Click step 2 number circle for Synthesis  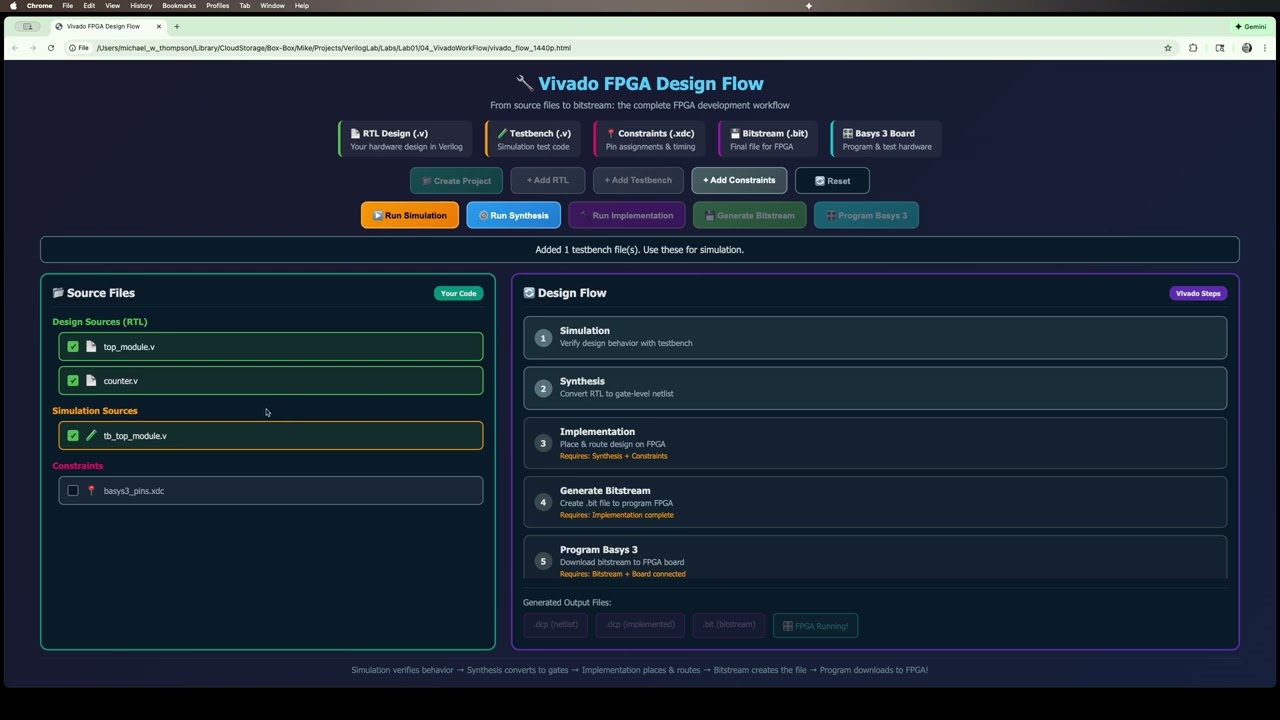[x=543, y=389]
